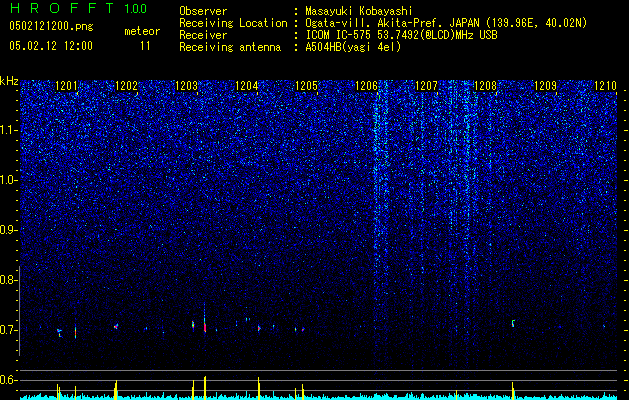Click the meteor count value 11
The image size is (629, 400).
pyautogui.click(x=145, y=46)
